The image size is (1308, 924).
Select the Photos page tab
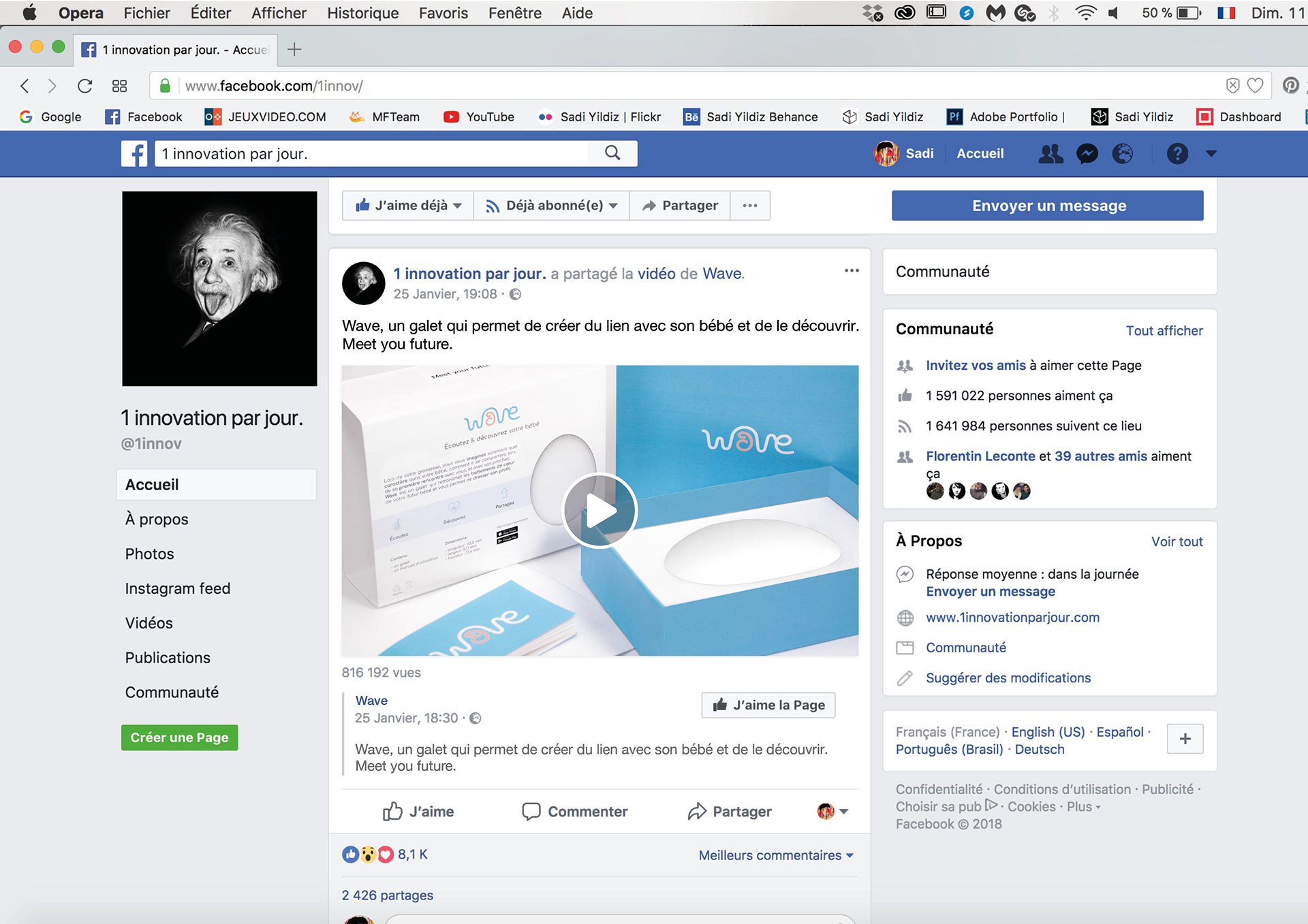coord(149,554)
